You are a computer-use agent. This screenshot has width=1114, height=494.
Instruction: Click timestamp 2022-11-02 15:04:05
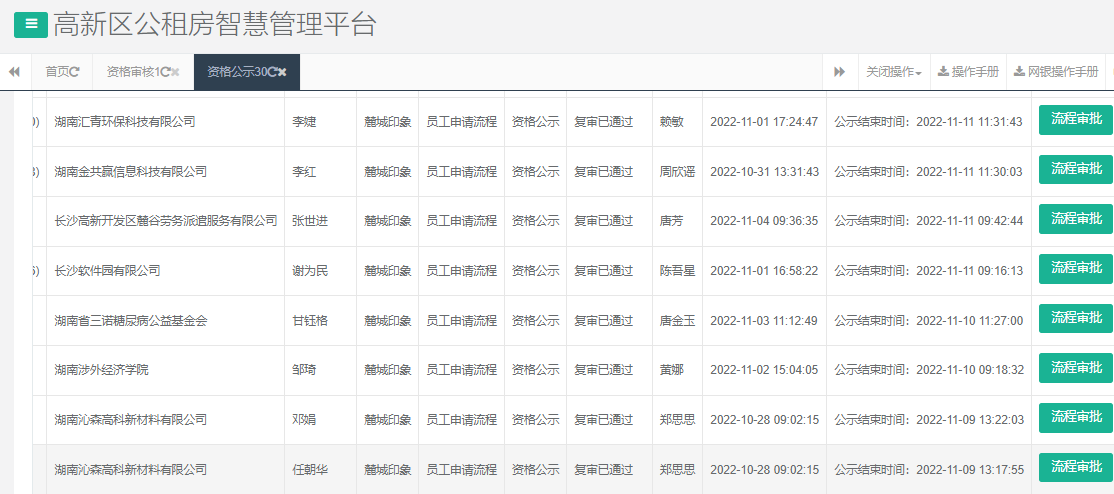pos(764,370)
